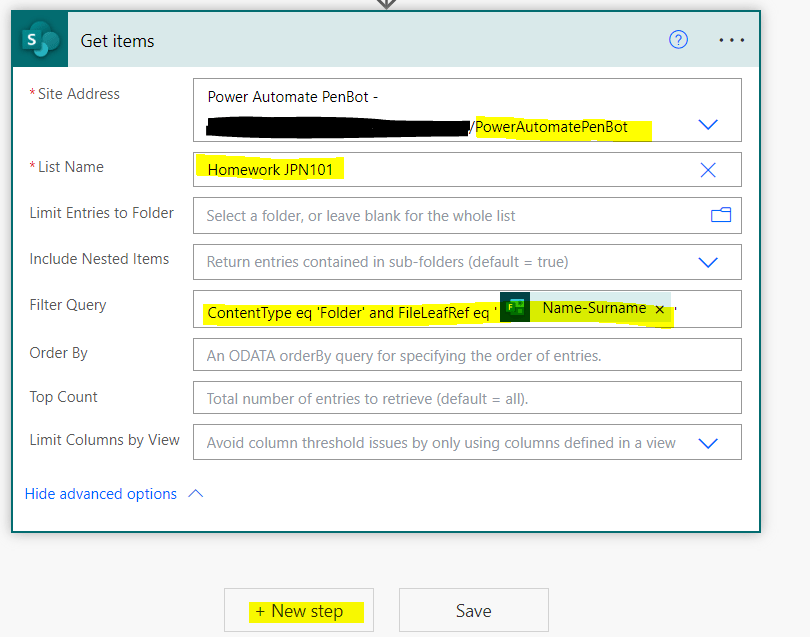Screen dimensions: 810x637
Task: Click the Limit Entries to Folder field
Action: click(x=450, y=215)
